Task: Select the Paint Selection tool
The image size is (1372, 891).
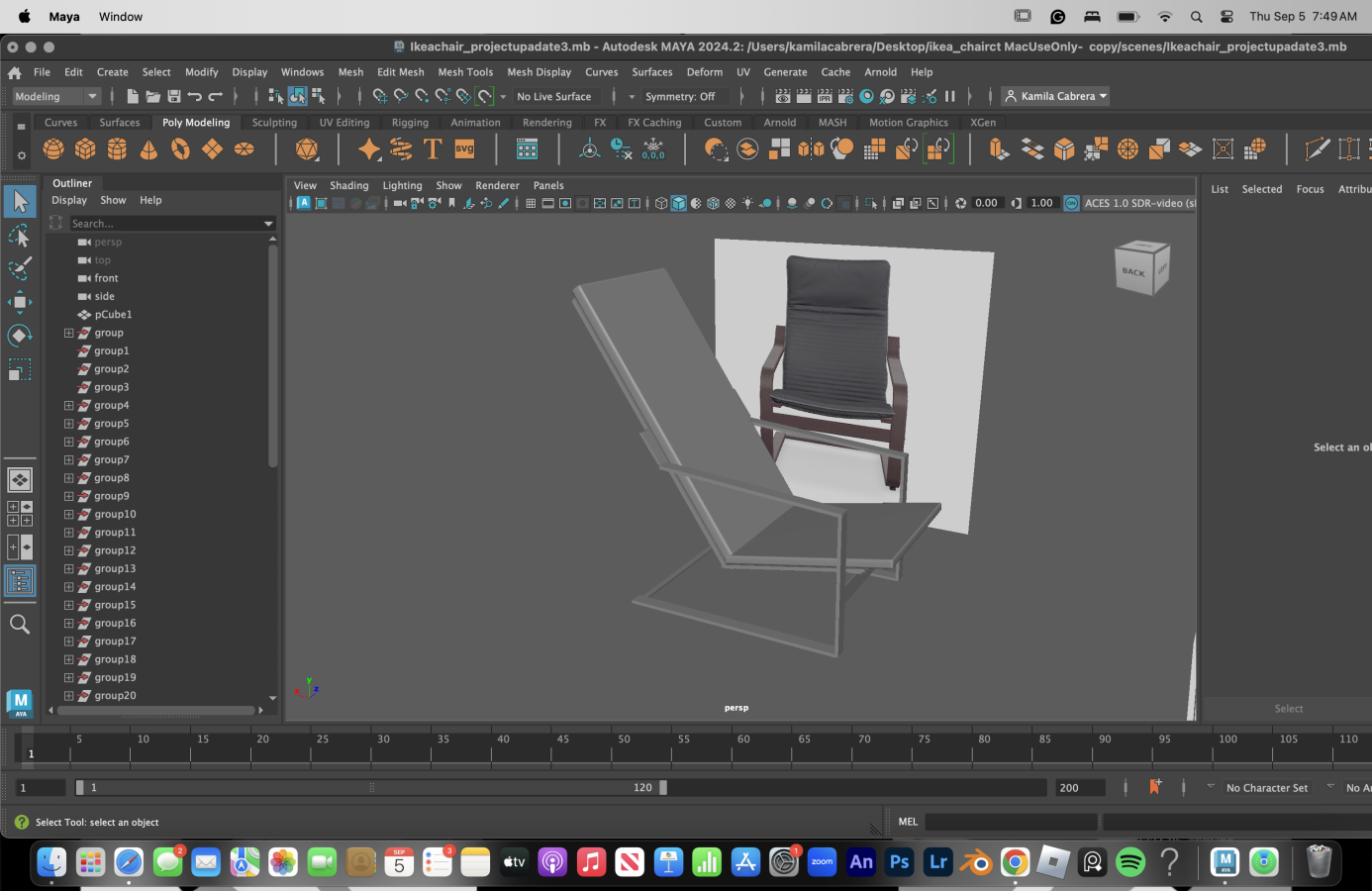Action: (x=20, y=268)
